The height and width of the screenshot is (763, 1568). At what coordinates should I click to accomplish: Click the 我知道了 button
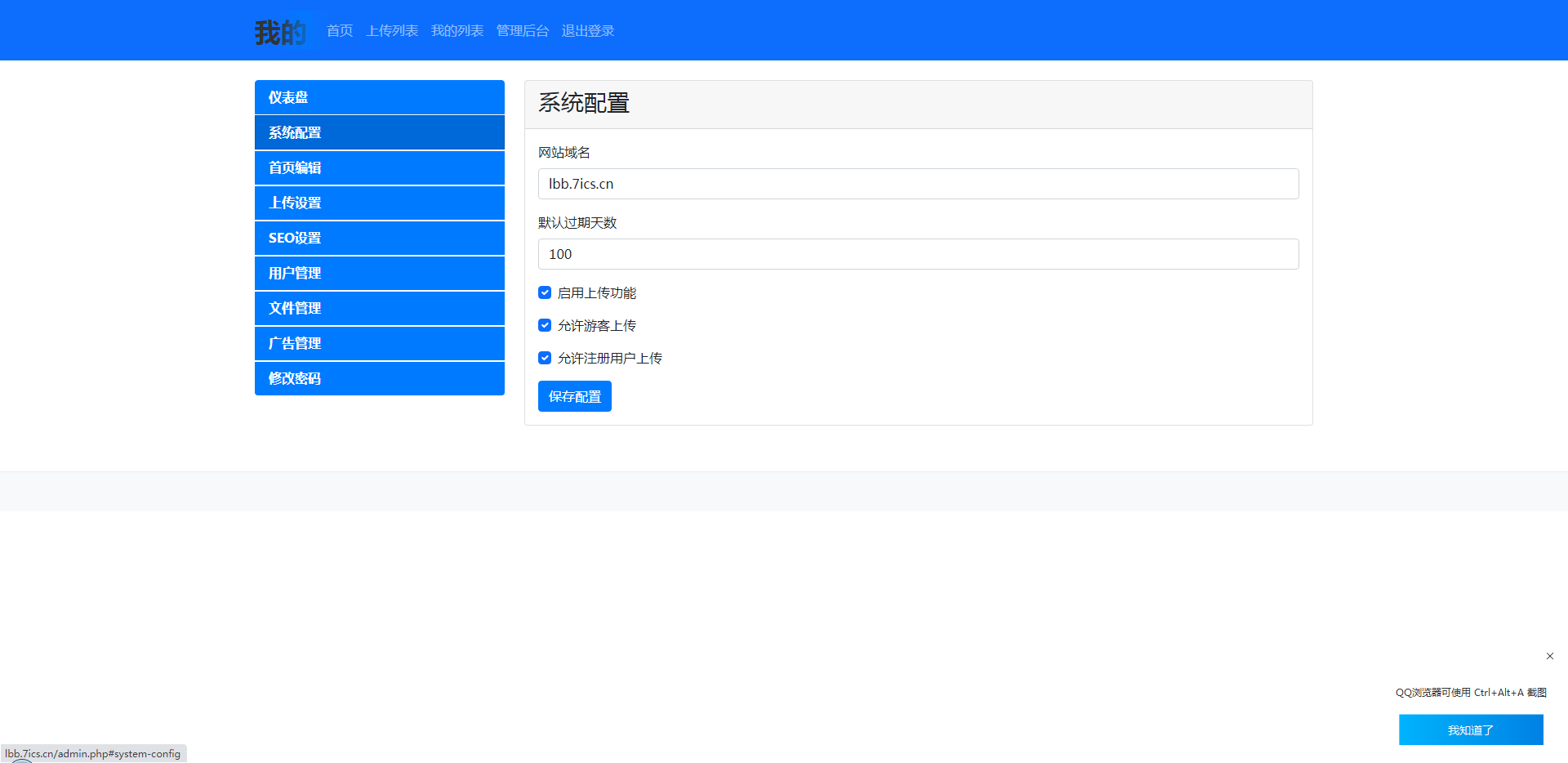click(x=1470, y=730)
